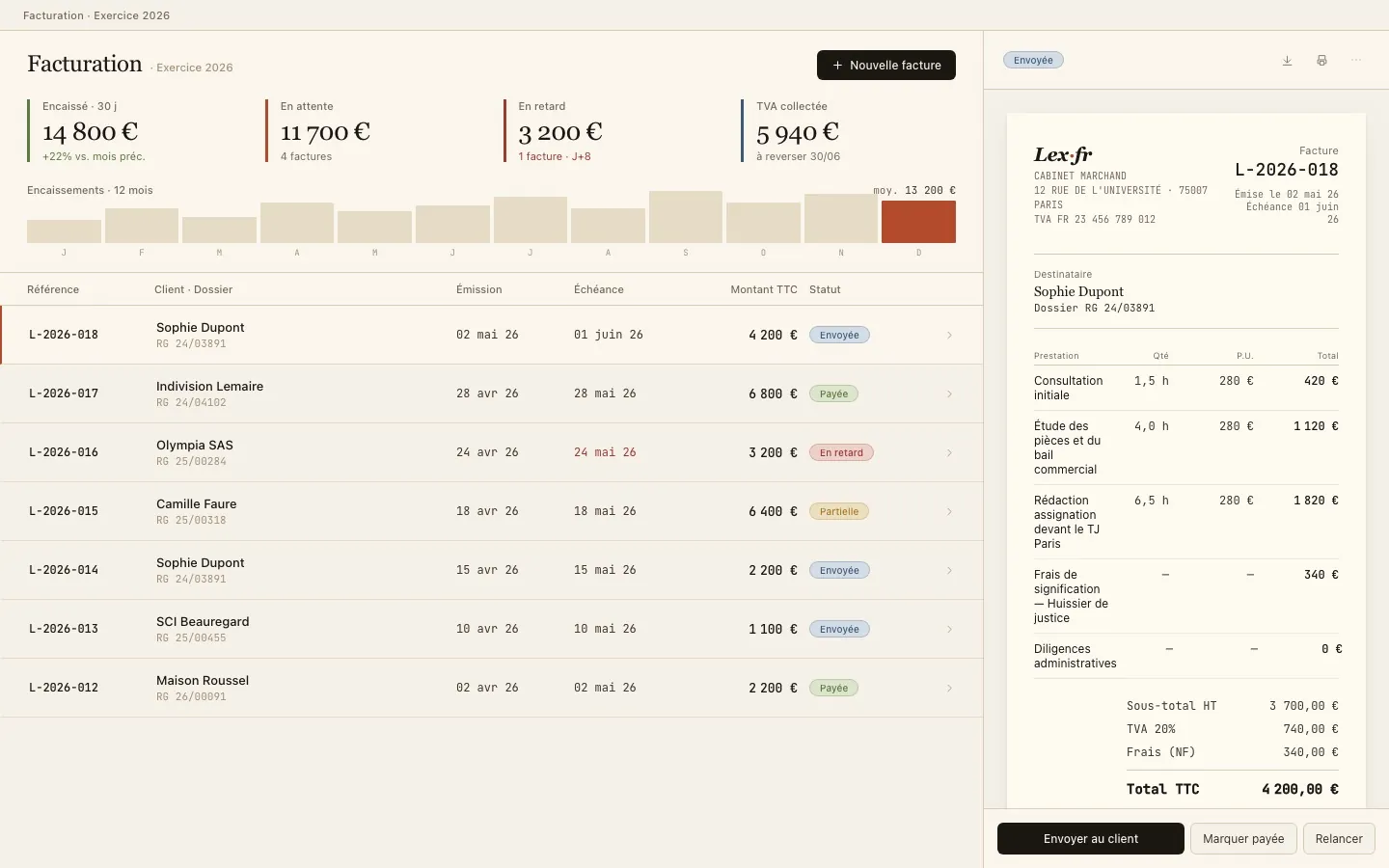Viewport: 1389px width, 868px height.
Task: Click Payée badge on Indivision Lemaire row
Action: click(x=833, y=393)
